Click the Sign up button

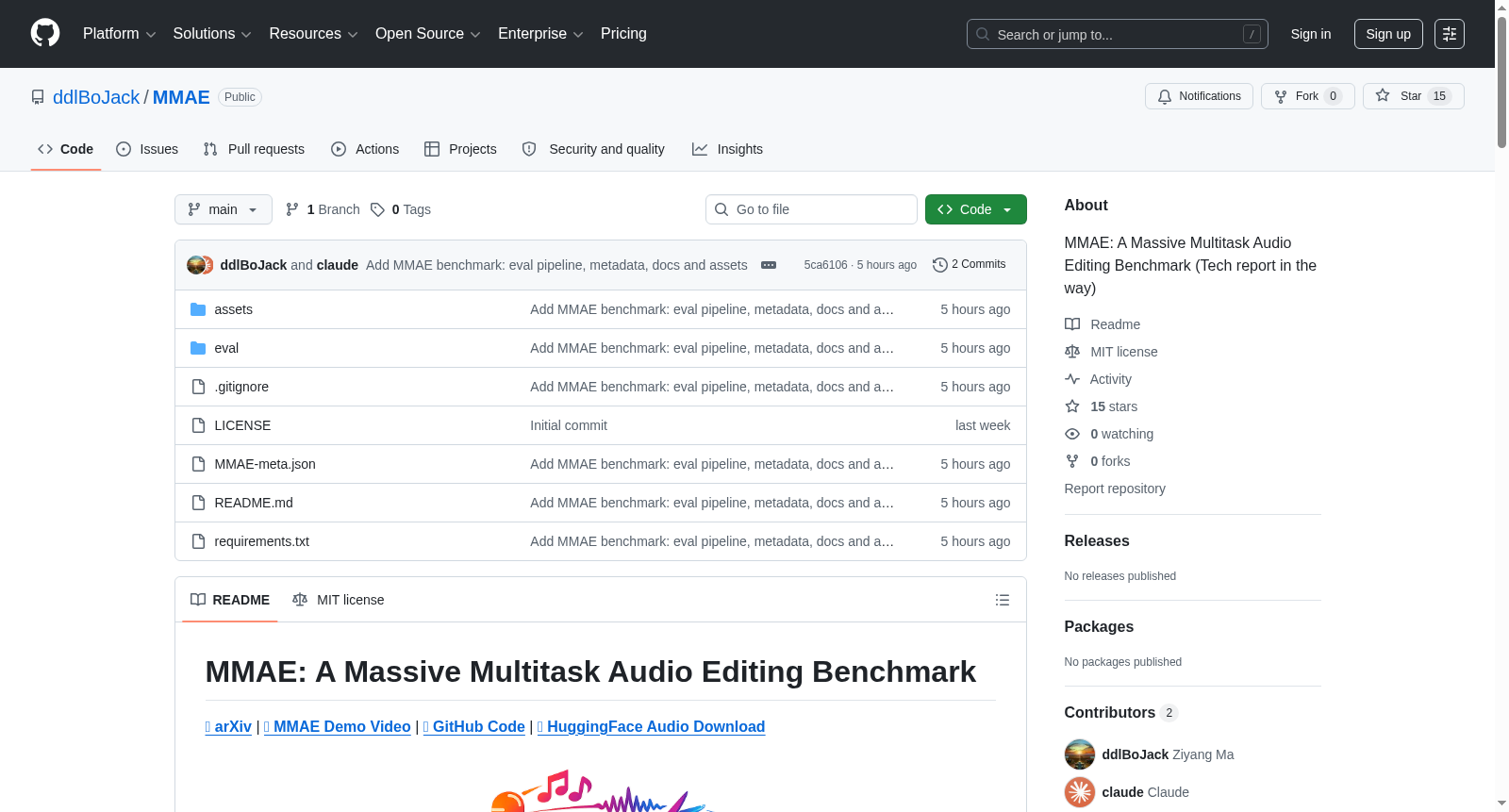pos(1388,34)
